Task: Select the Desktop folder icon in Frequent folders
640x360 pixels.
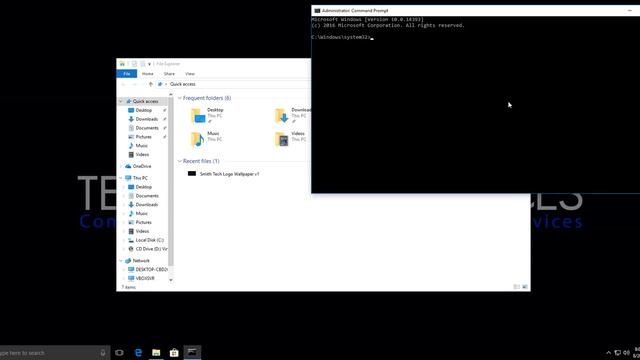Action: point(198,116)
